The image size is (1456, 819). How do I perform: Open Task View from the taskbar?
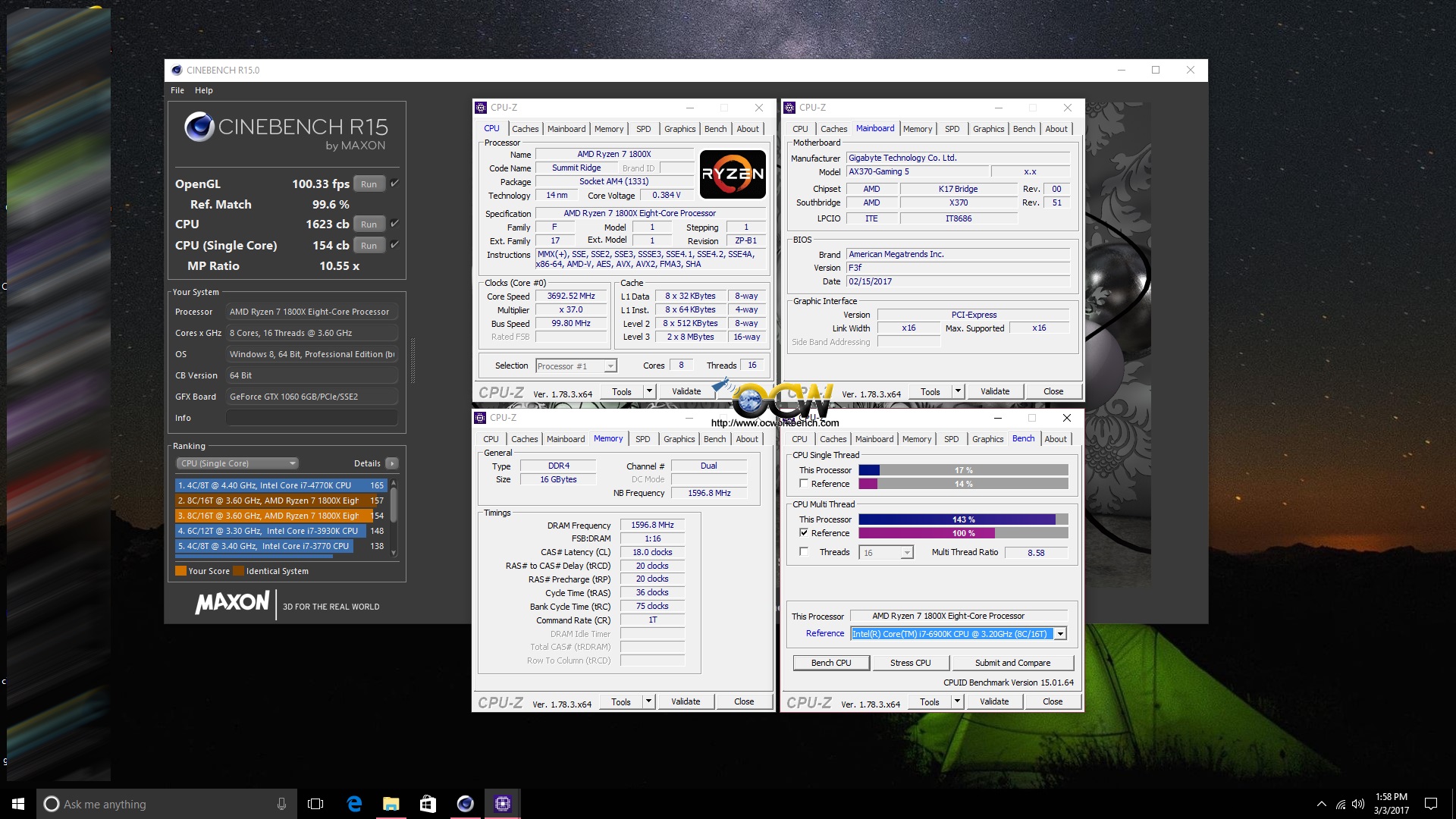click(315, 804)
